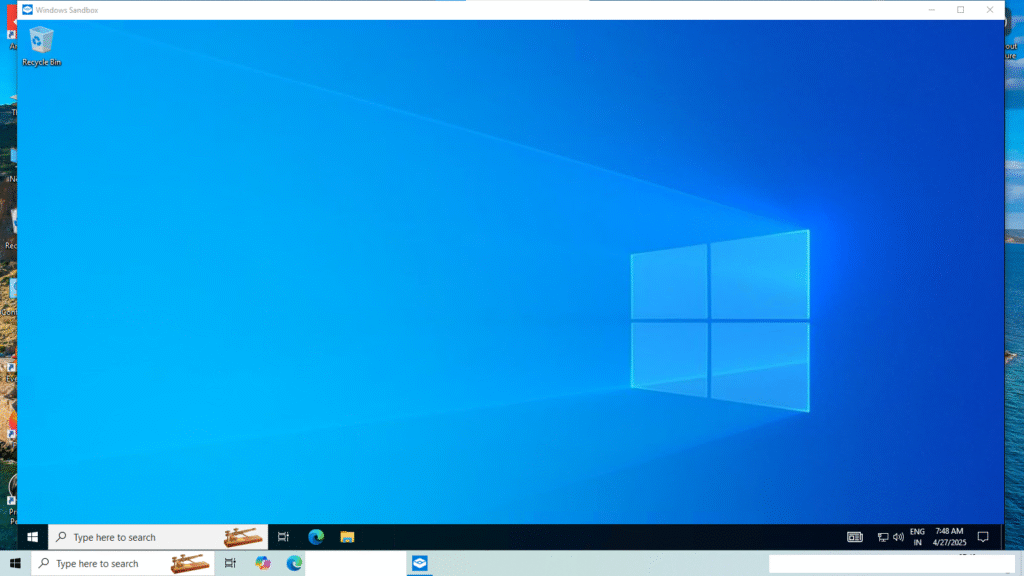The height and width of the screenshot is (576, 1024).
Task: Select the Recycle Bin desktop icon in the sandbox
Action: coord(41,46)
